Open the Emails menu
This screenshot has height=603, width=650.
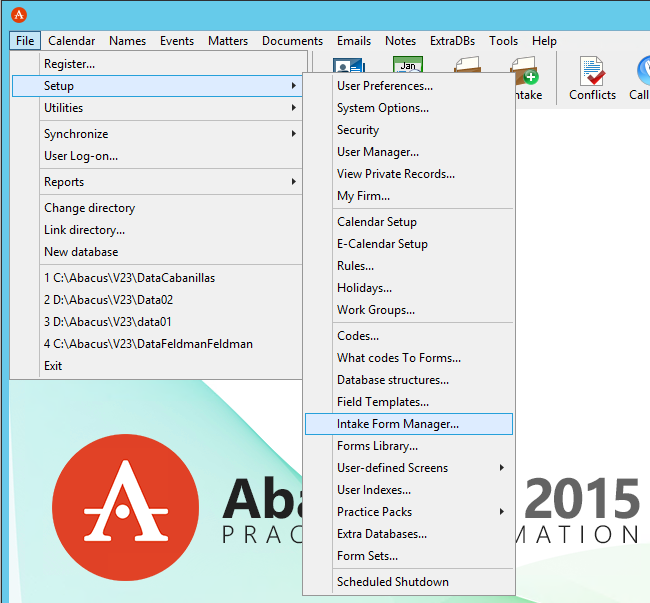point(354,41)
